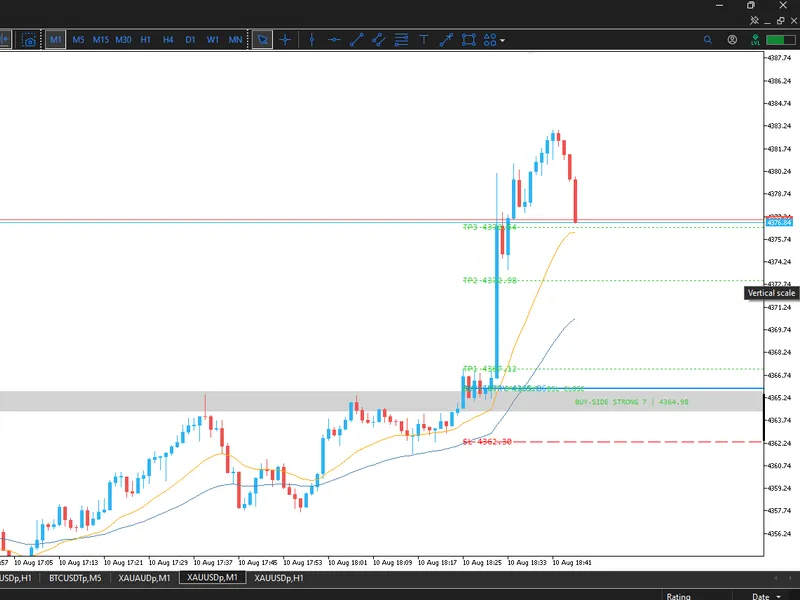
Task: Click the Rating column header
Action: 679,596
